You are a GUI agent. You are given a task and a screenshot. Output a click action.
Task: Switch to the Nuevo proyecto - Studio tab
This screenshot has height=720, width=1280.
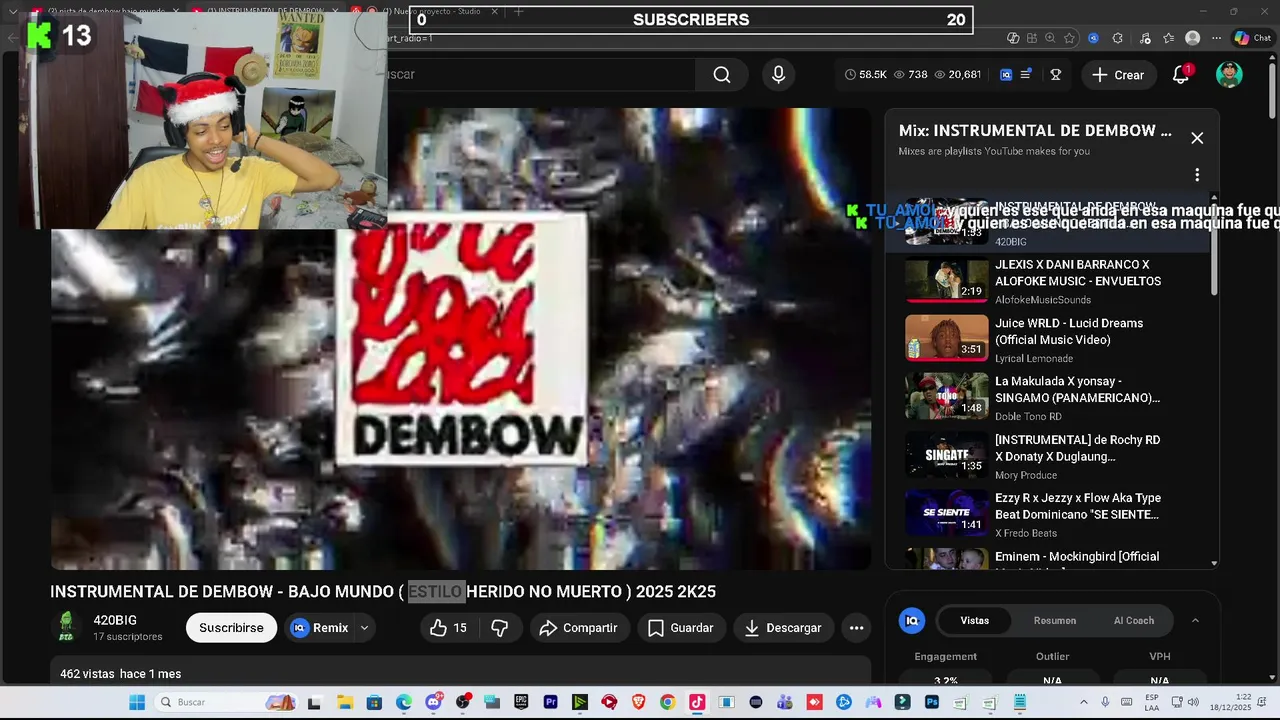[432, 11]
